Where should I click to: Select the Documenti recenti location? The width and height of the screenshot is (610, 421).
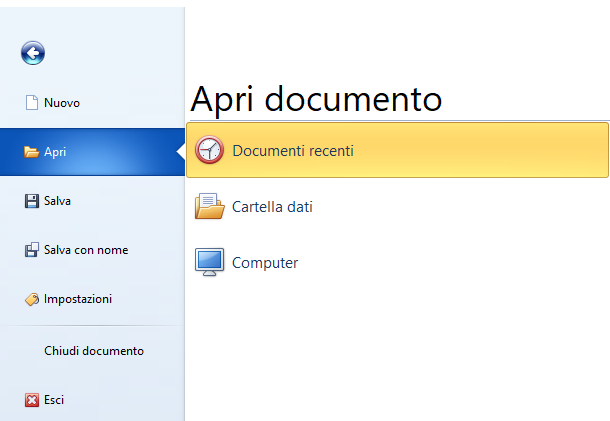click(293, 150)
